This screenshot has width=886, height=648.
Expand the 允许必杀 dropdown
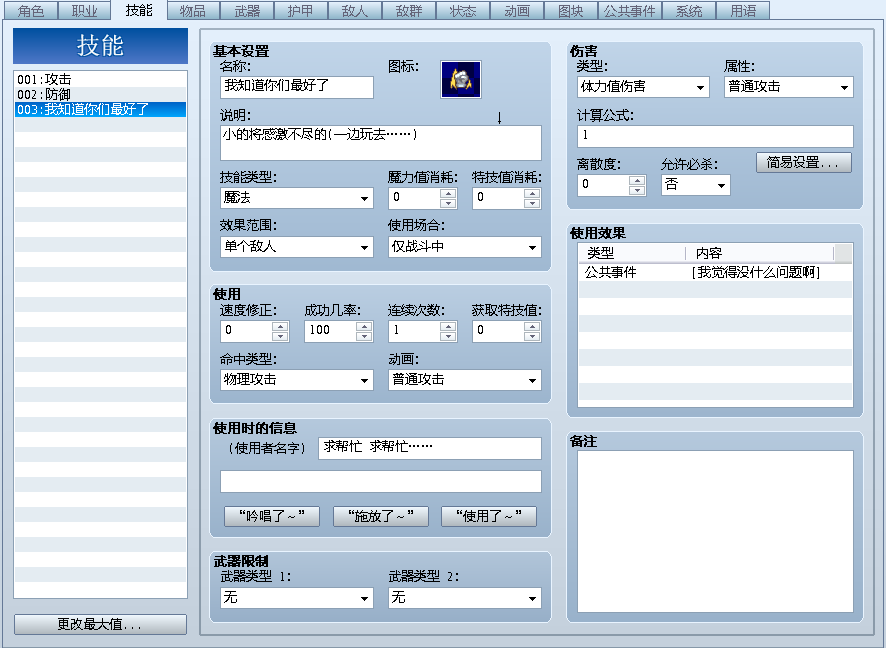696,185
